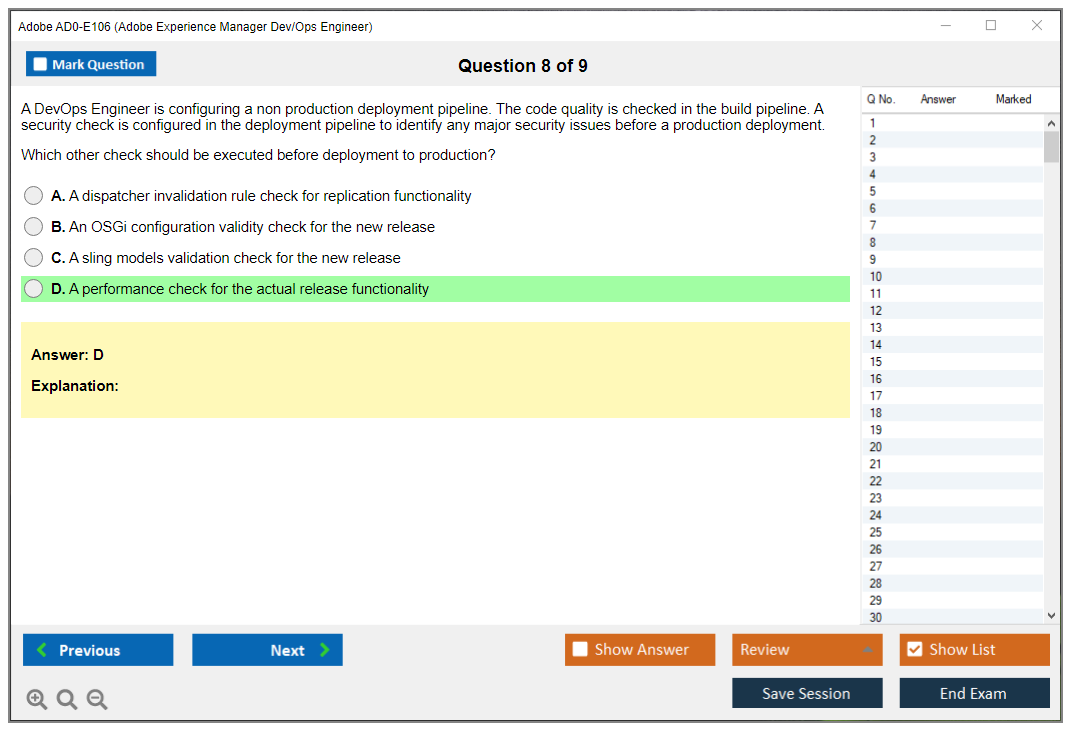The image size is (1075, 735).
Task: Toggle the Mark Question checkbox
Action: coord(41,65)
